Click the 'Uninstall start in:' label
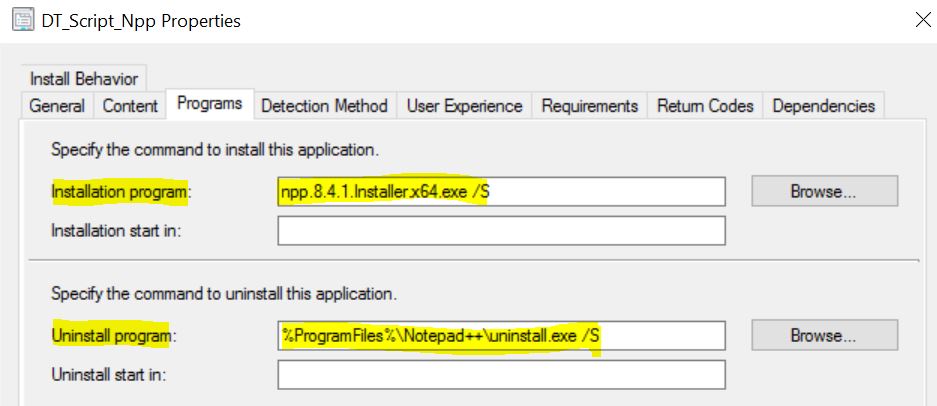 109,375
